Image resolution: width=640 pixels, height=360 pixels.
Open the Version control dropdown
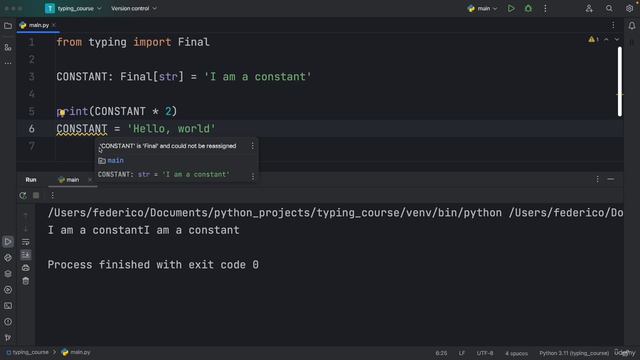[133, 8]
